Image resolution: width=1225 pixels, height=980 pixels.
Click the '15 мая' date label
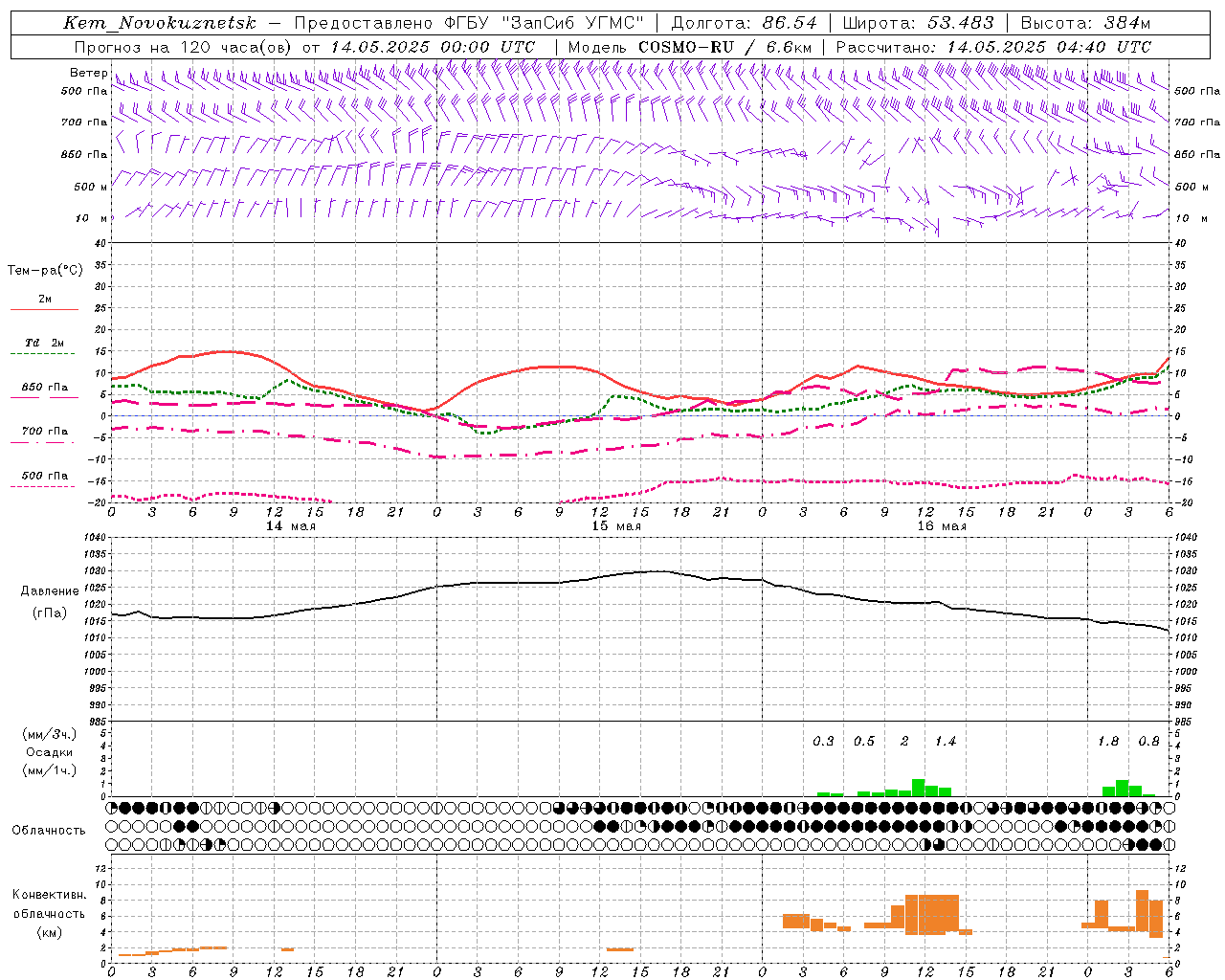point(616,526)
